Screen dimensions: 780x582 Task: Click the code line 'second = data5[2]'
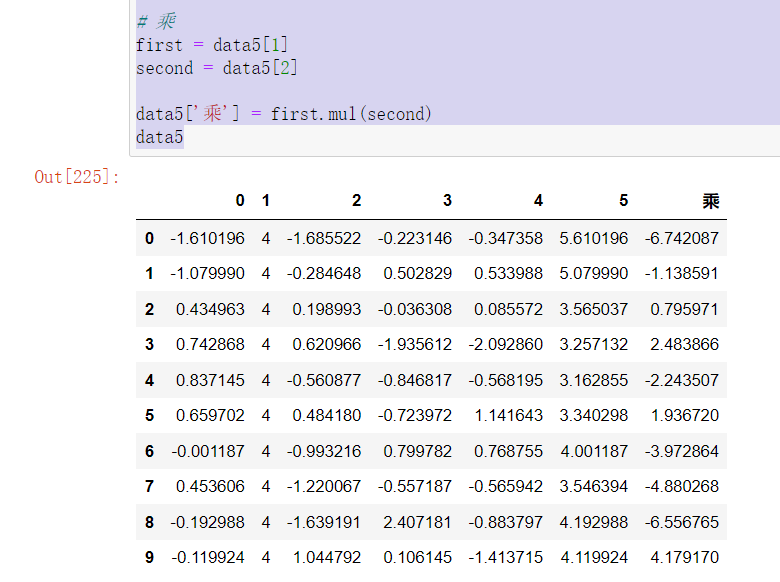coord(217,68)
